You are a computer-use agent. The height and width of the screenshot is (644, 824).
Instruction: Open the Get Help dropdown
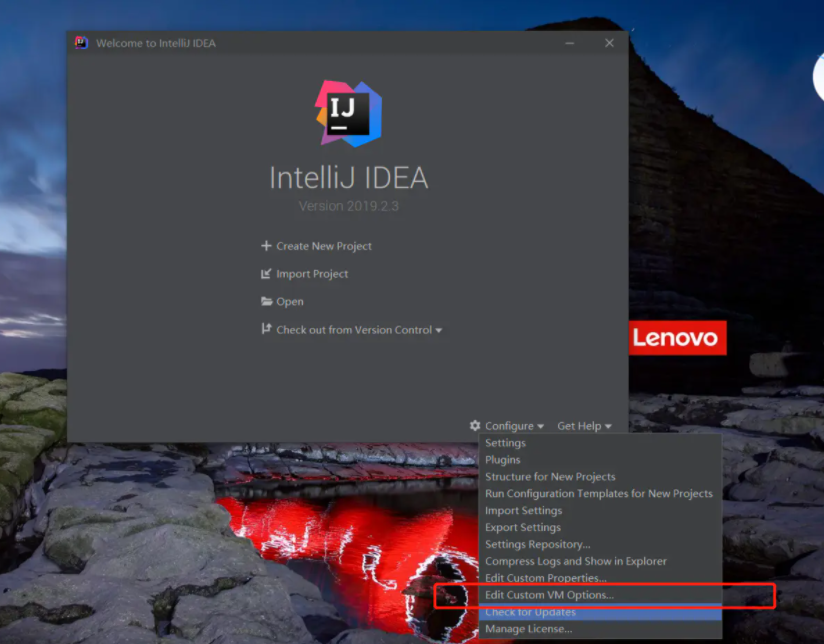(584, 426)
